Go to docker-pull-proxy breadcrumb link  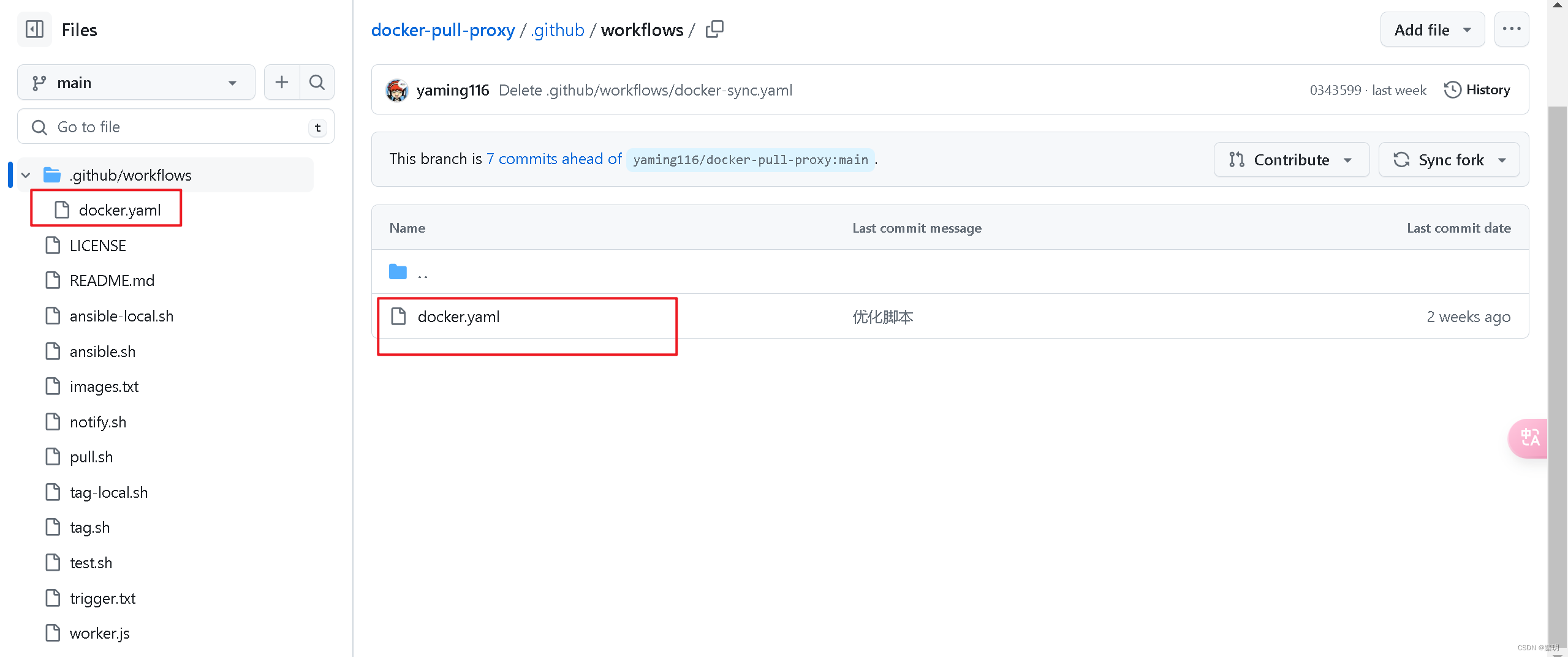pos(443,29)
